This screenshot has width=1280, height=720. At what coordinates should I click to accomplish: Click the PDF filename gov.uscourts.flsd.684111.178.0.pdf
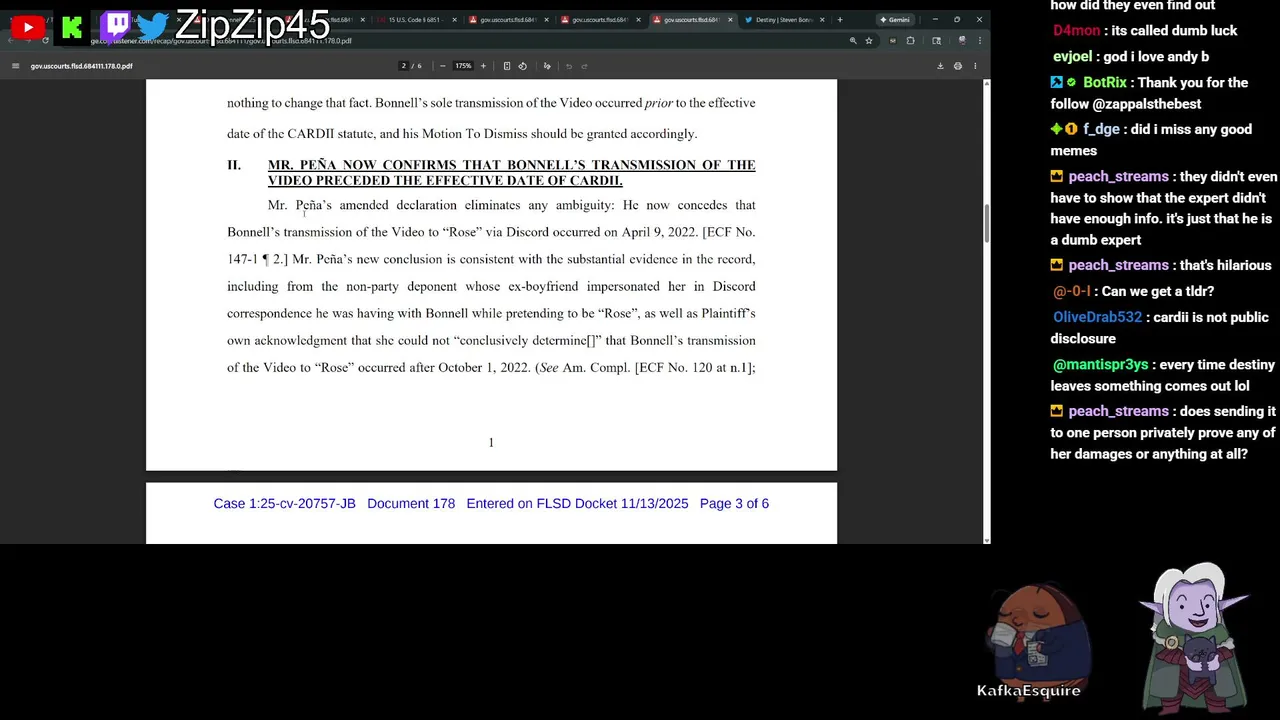81,66
